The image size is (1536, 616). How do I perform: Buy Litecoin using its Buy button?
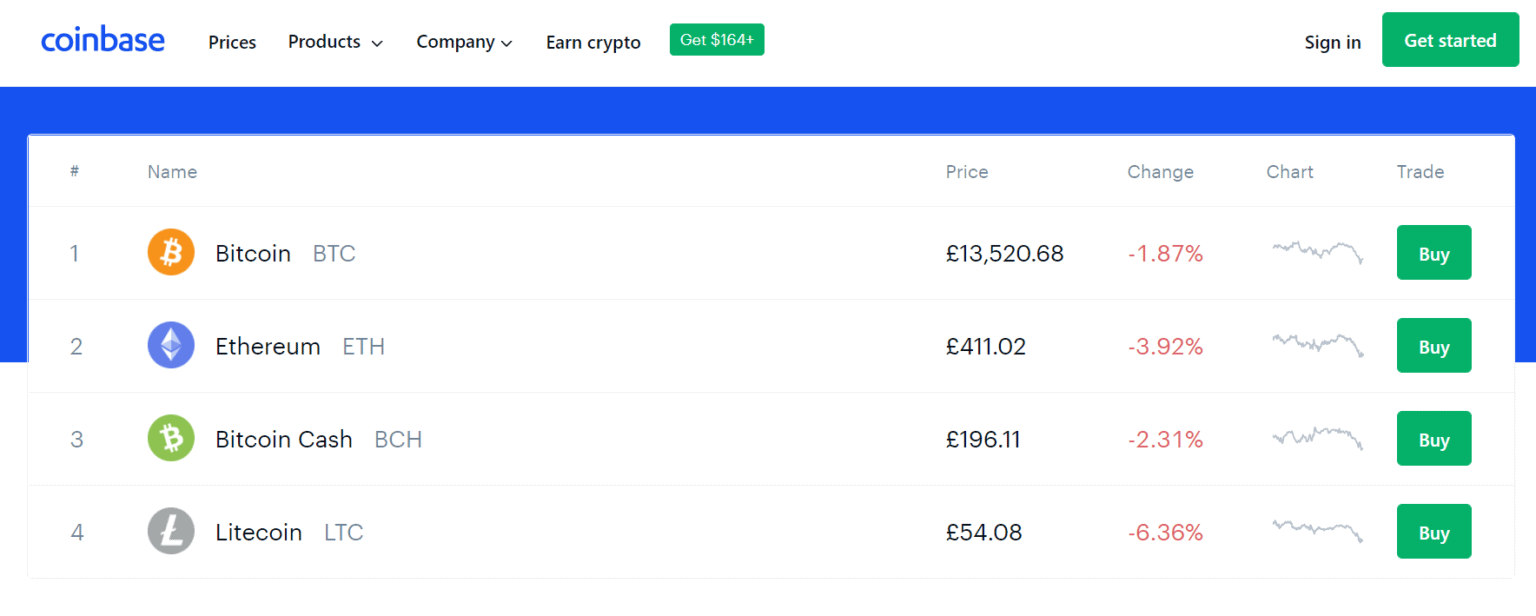click(1433, 531)
